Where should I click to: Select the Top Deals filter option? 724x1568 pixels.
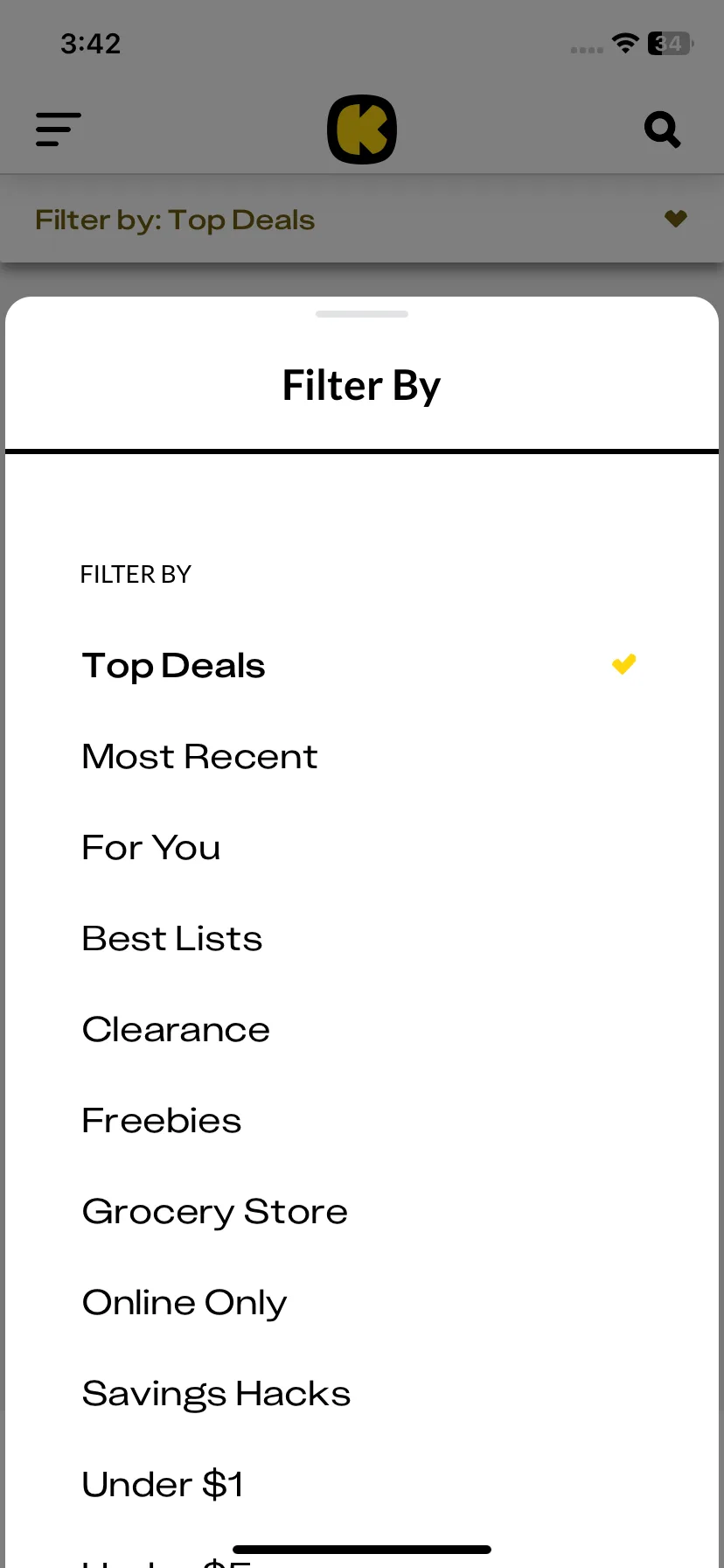point(362,666)
